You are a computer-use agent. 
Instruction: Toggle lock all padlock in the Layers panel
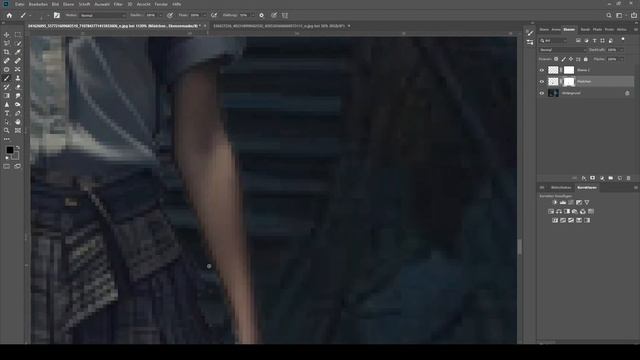[x=586, y=59]
